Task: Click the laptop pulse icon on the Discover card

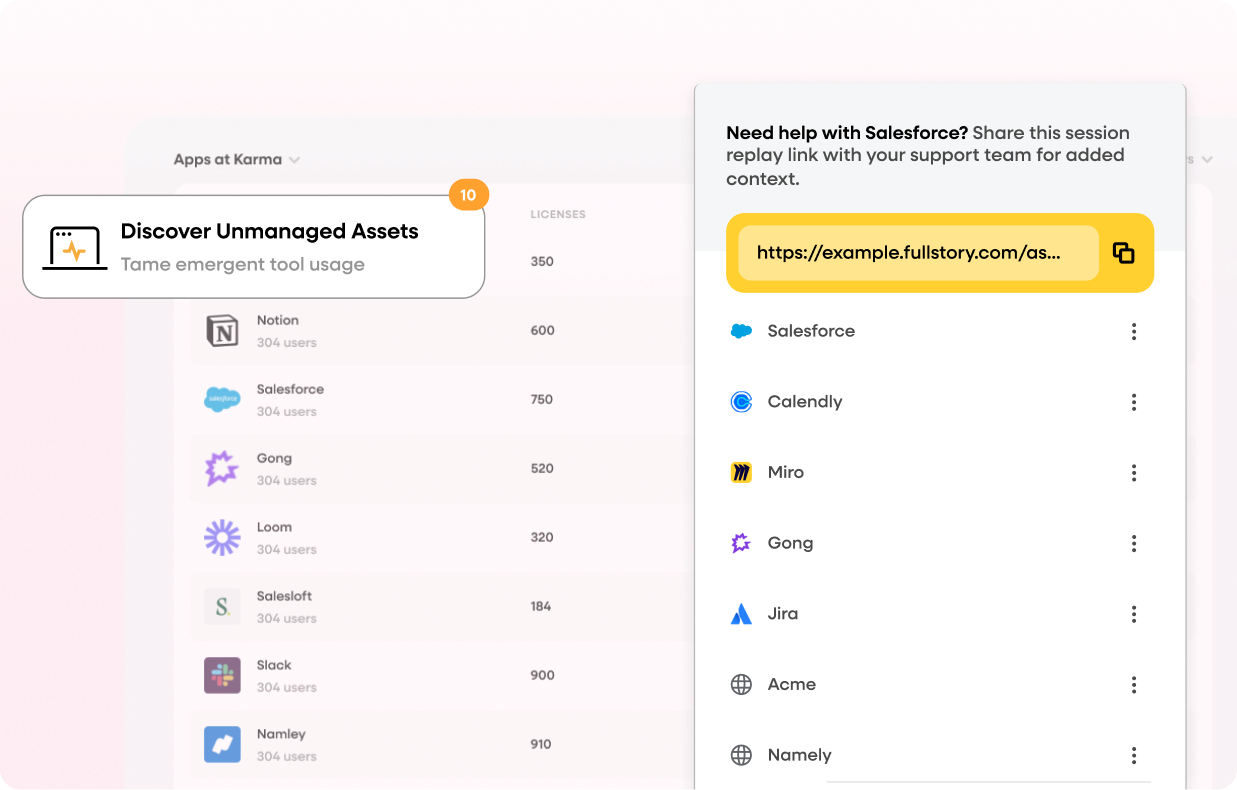Action: [75, 247]
